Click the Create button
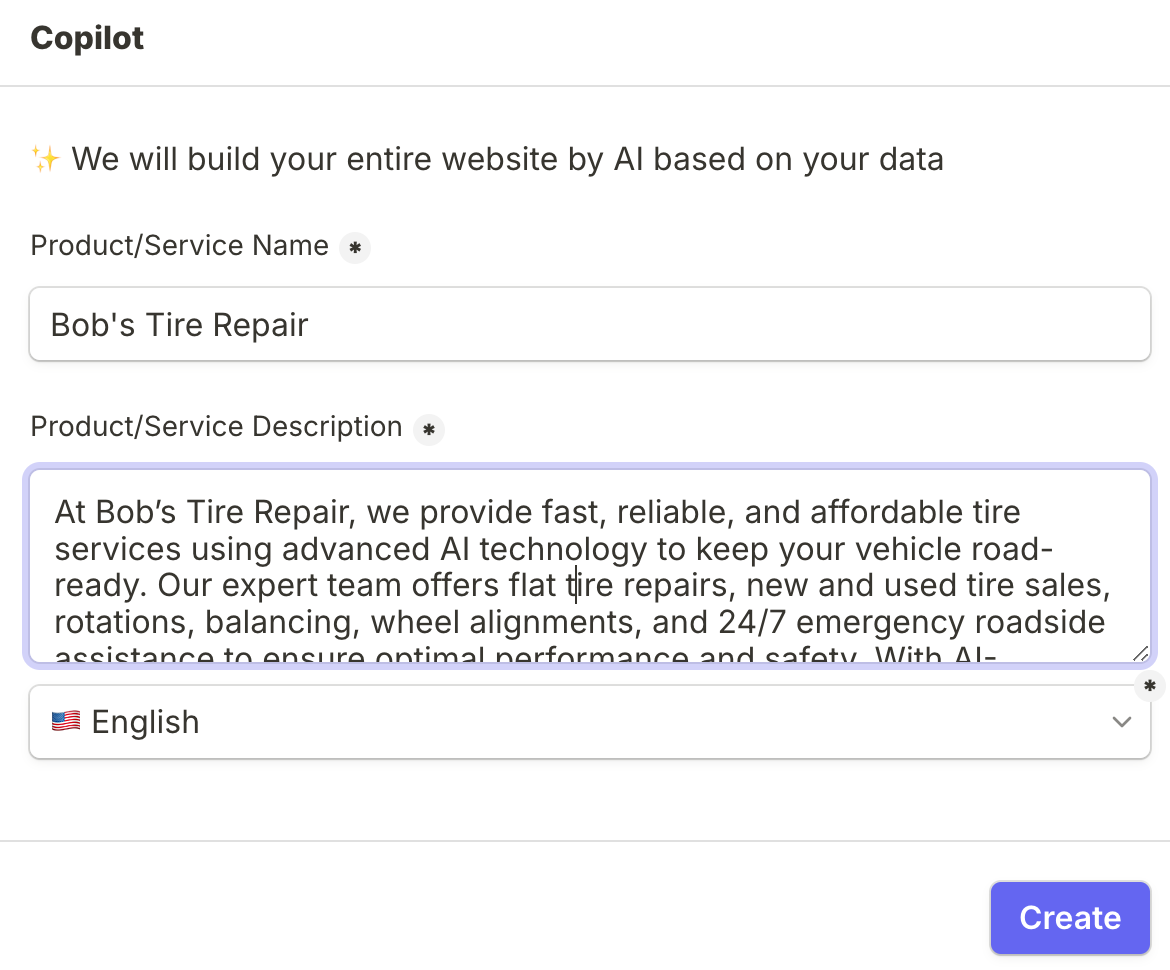 (x=1070, y=918)
